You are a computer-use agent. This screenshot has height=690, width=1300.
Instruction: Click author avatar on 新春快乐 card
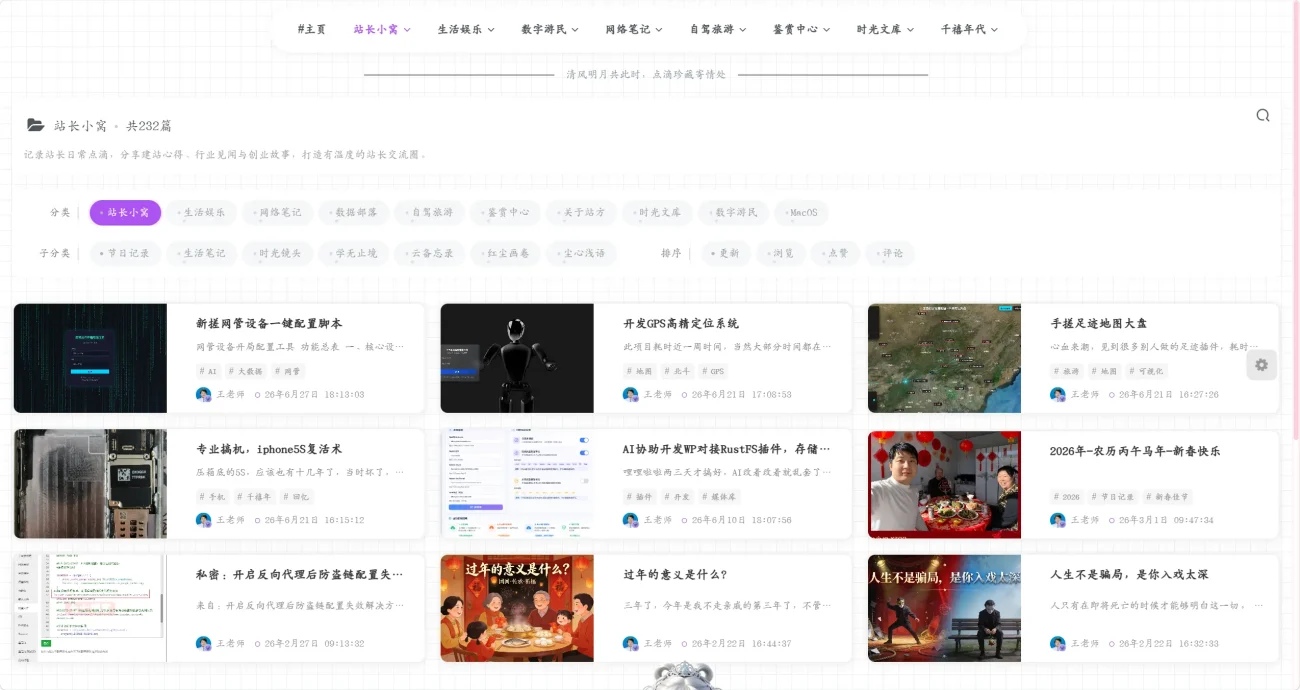tap(1058, 521)
